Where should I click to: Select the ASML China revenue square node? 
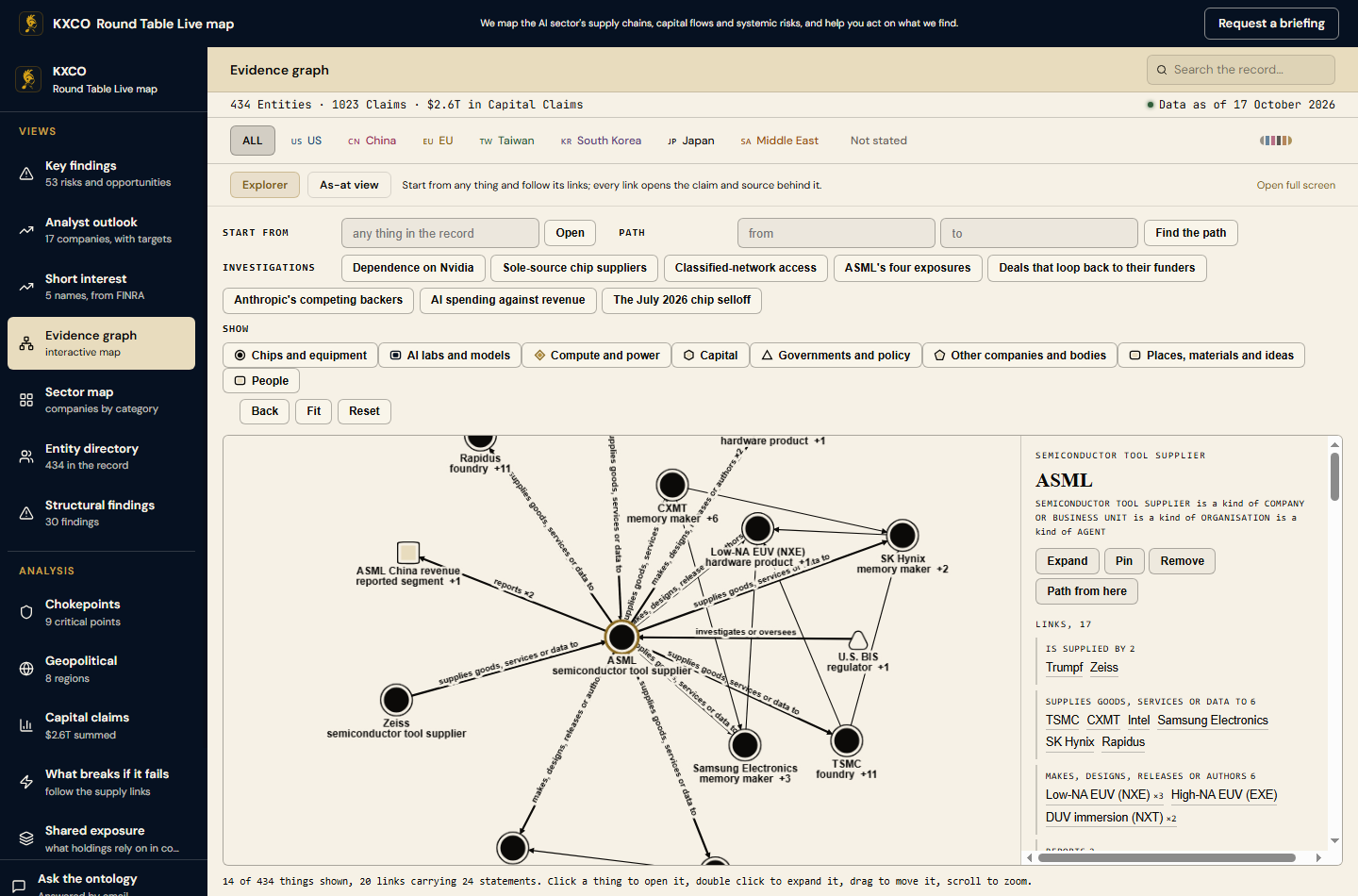point(408,552)
